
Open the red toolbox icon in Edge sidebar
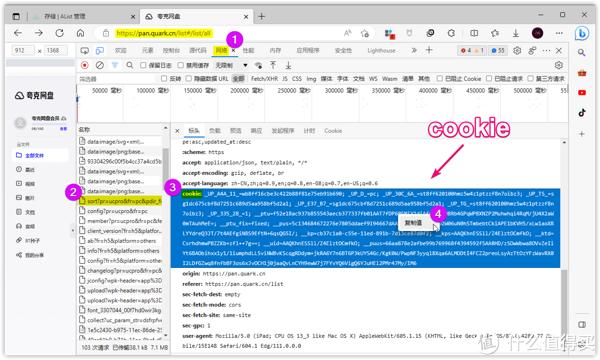(x=582, y=73)
